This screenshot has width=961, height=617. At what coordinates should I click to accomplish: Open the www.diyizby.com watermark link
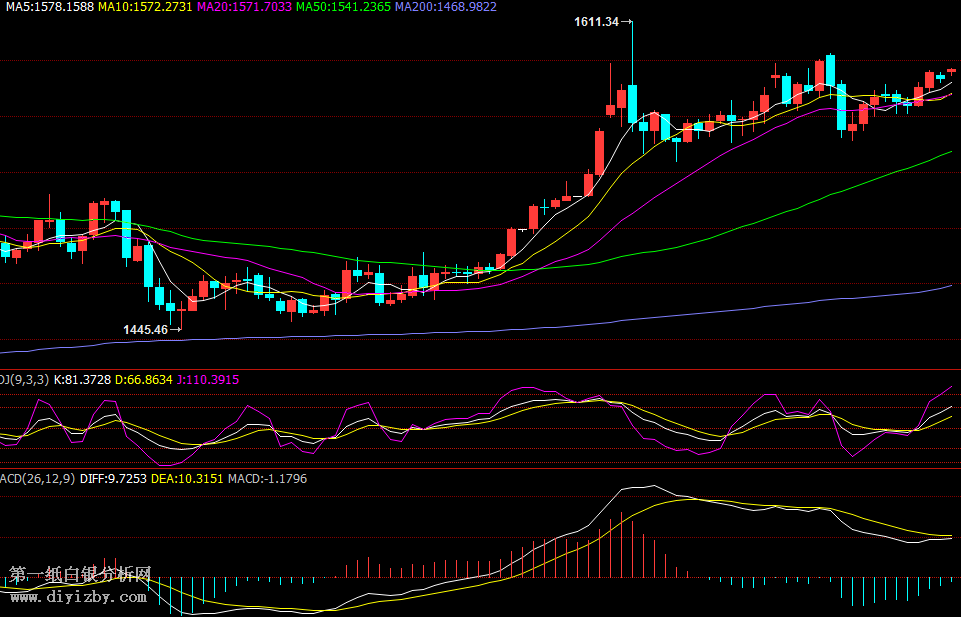pos(79,597)
